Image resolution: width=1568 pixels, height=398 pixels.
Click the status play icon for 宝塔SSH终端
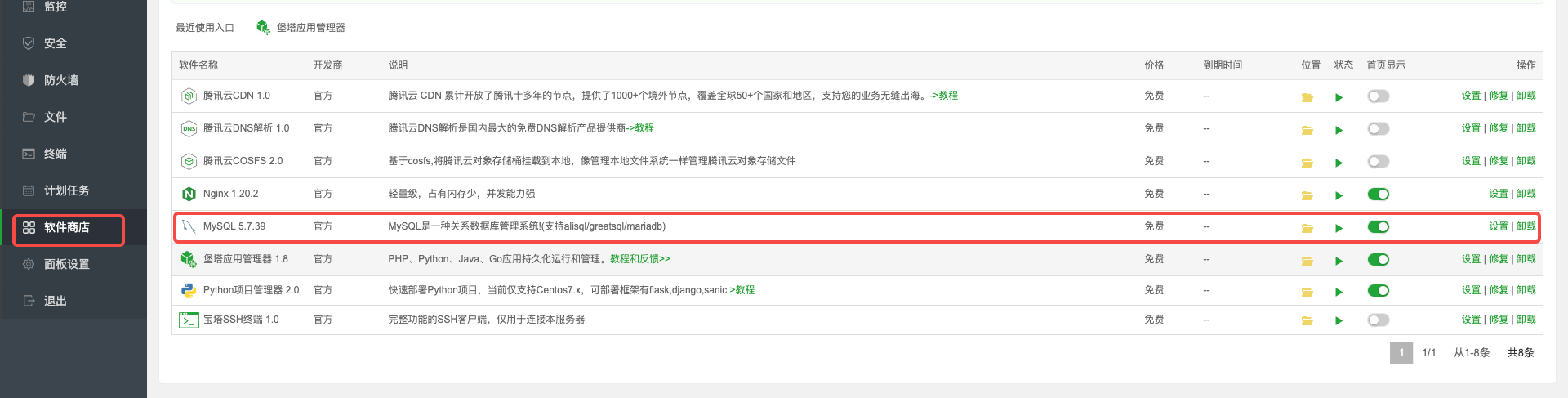(x=1339, y=321)
